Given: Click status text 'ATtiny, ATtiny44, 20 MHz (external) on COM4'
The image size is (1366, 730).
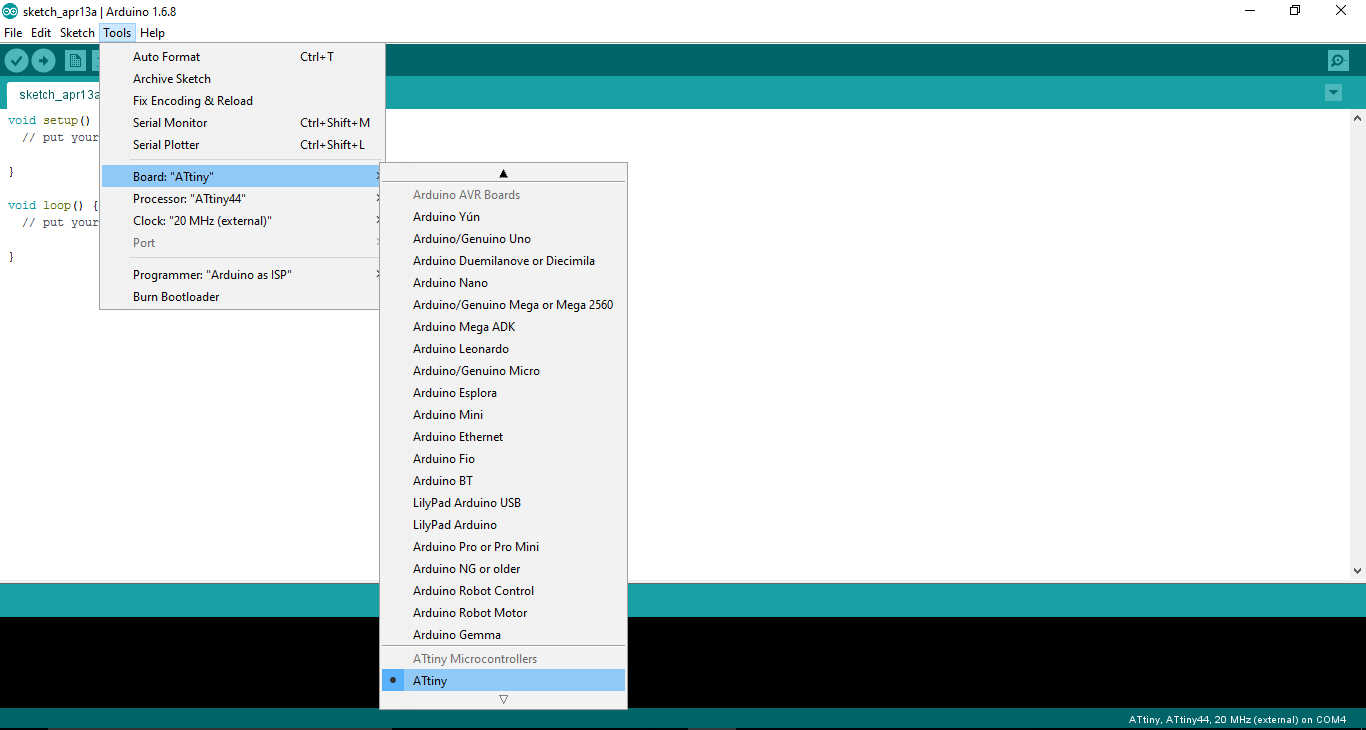Looking at the screenshot, I should (1238, 720).
